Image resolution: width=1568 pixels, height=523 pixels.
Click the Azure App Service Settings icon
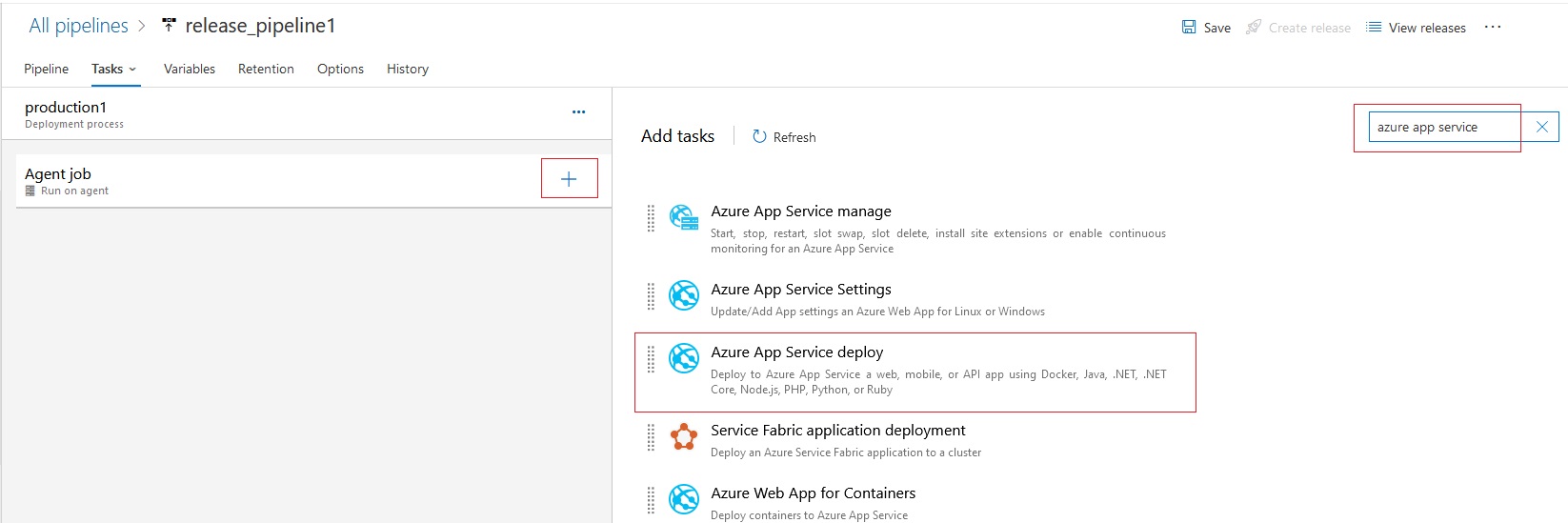(684, 295)
